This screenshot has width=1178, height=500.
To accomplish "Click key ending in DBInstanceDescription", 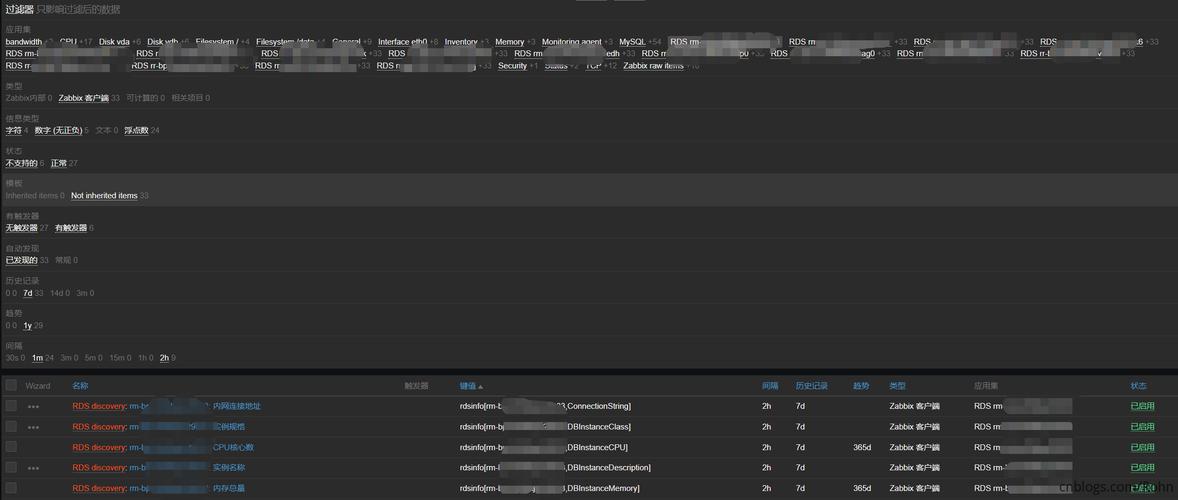I will (555, 468).
